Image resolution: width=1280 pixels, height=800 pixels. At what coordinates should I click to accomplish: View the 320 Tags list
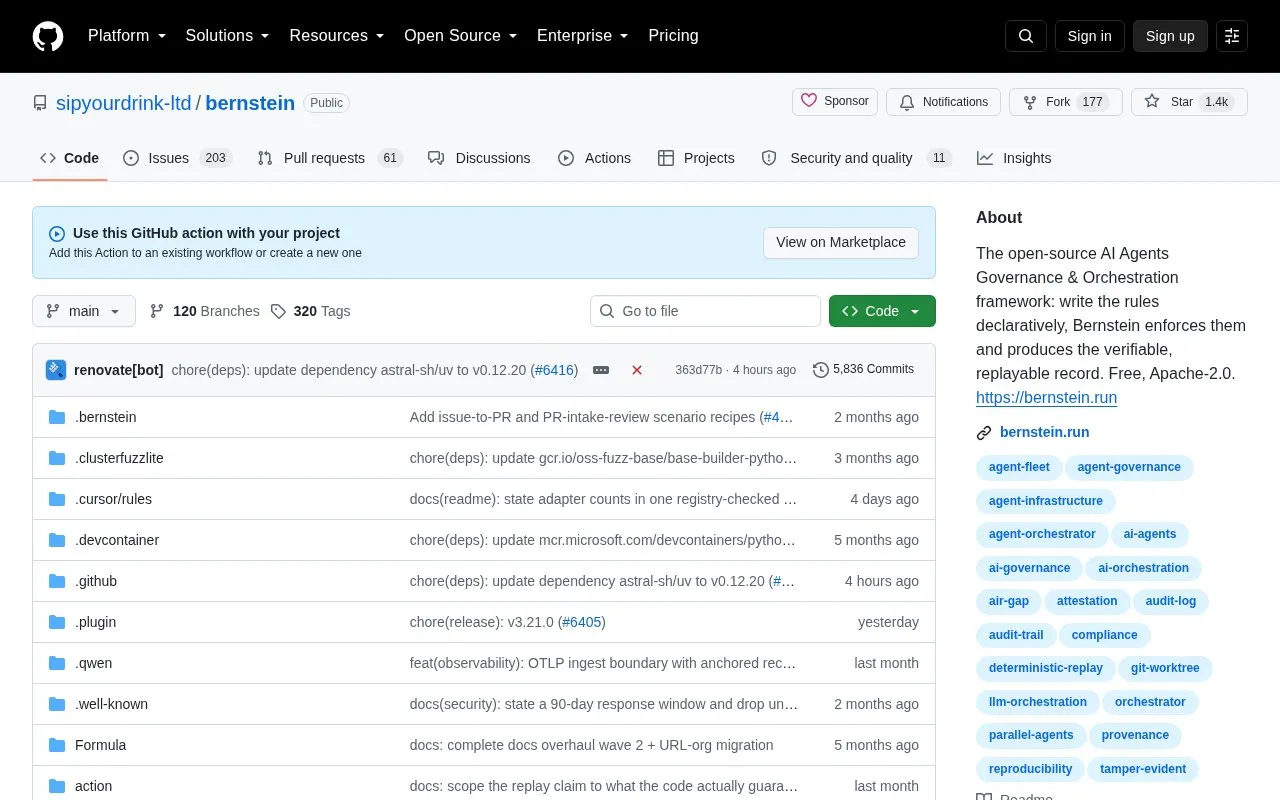pyautogui.click(x=310, y=311)
